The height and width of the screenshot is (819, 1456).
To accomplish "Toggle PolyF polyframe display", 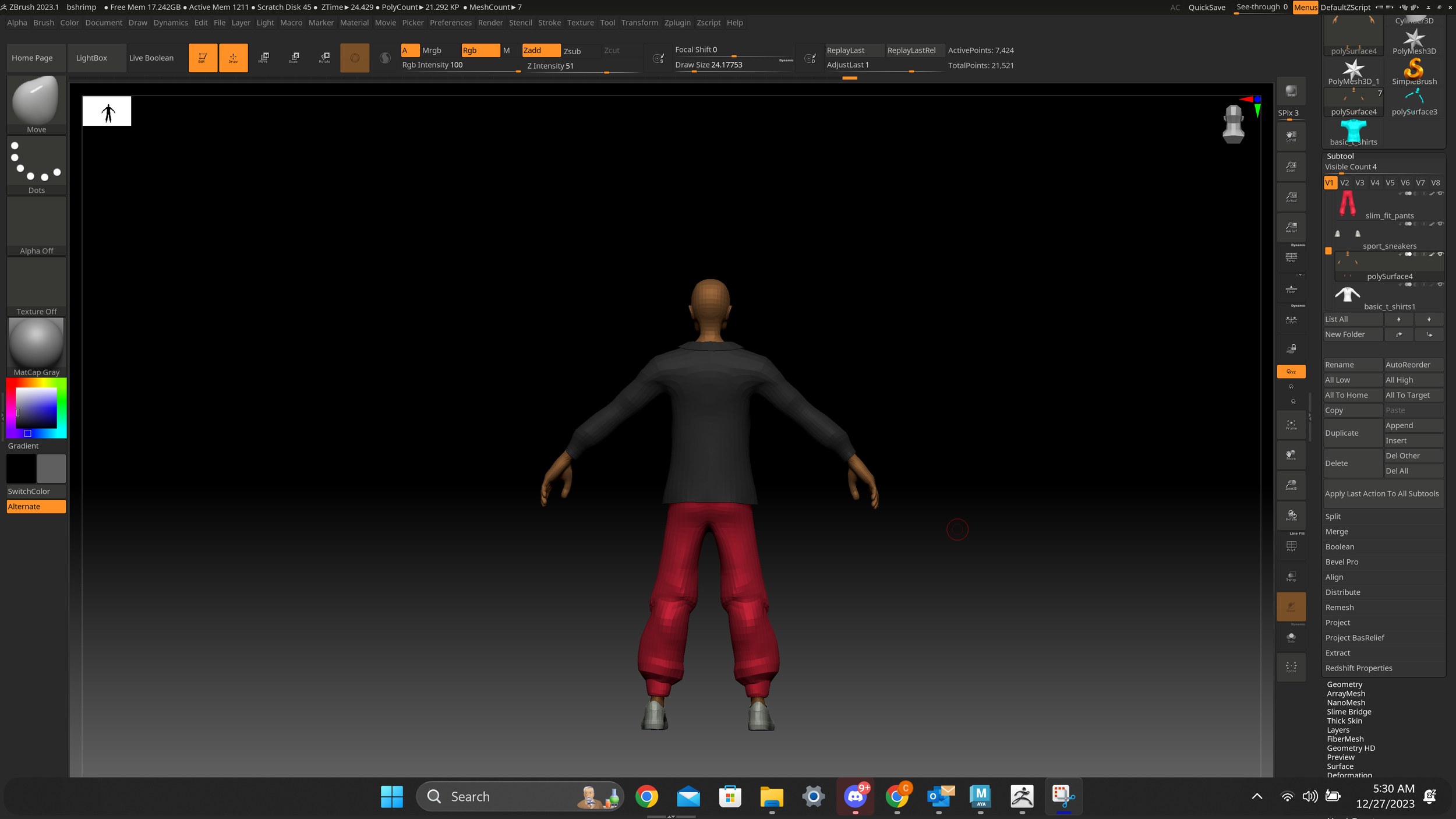I will pos(1291,546).
